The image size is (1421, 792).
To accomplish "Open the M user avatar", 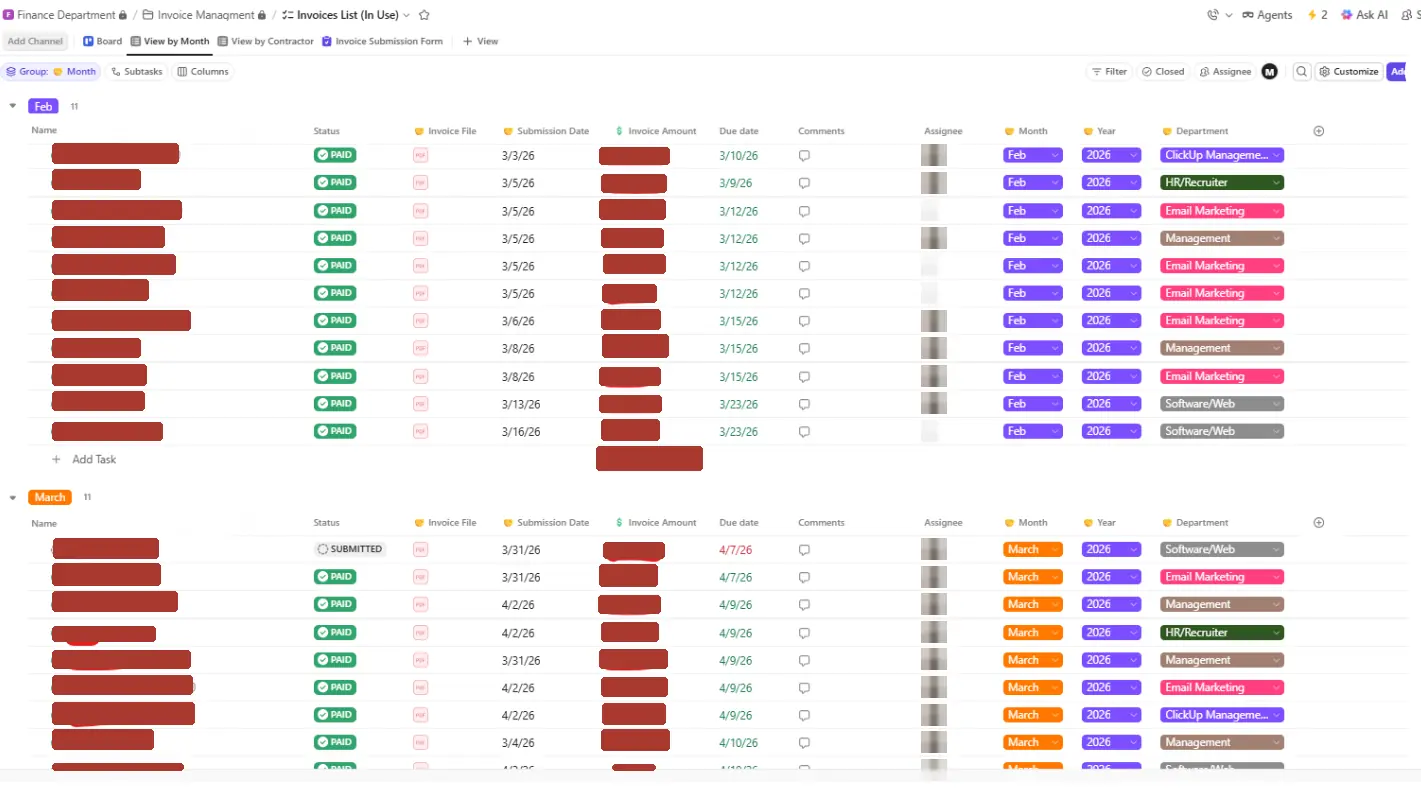I will tap(1269, 72).
